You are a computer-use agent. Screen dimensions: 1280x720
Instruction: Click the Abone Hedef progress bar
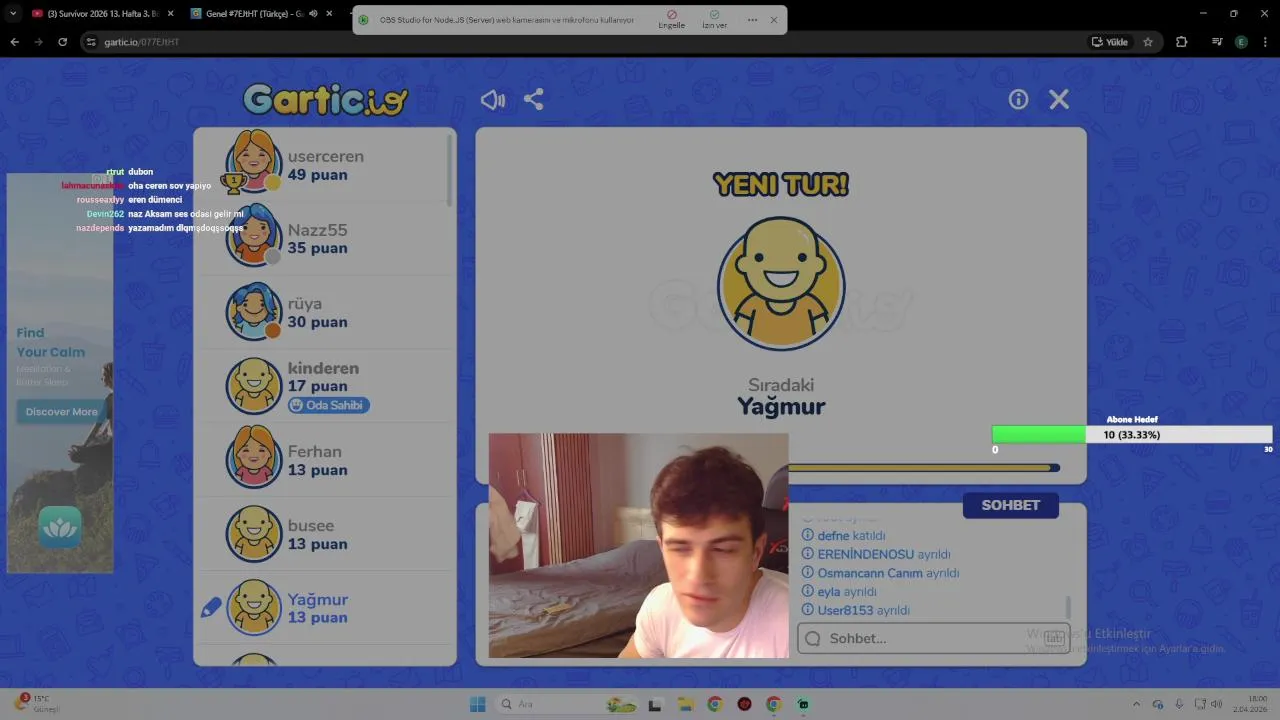1132,435
